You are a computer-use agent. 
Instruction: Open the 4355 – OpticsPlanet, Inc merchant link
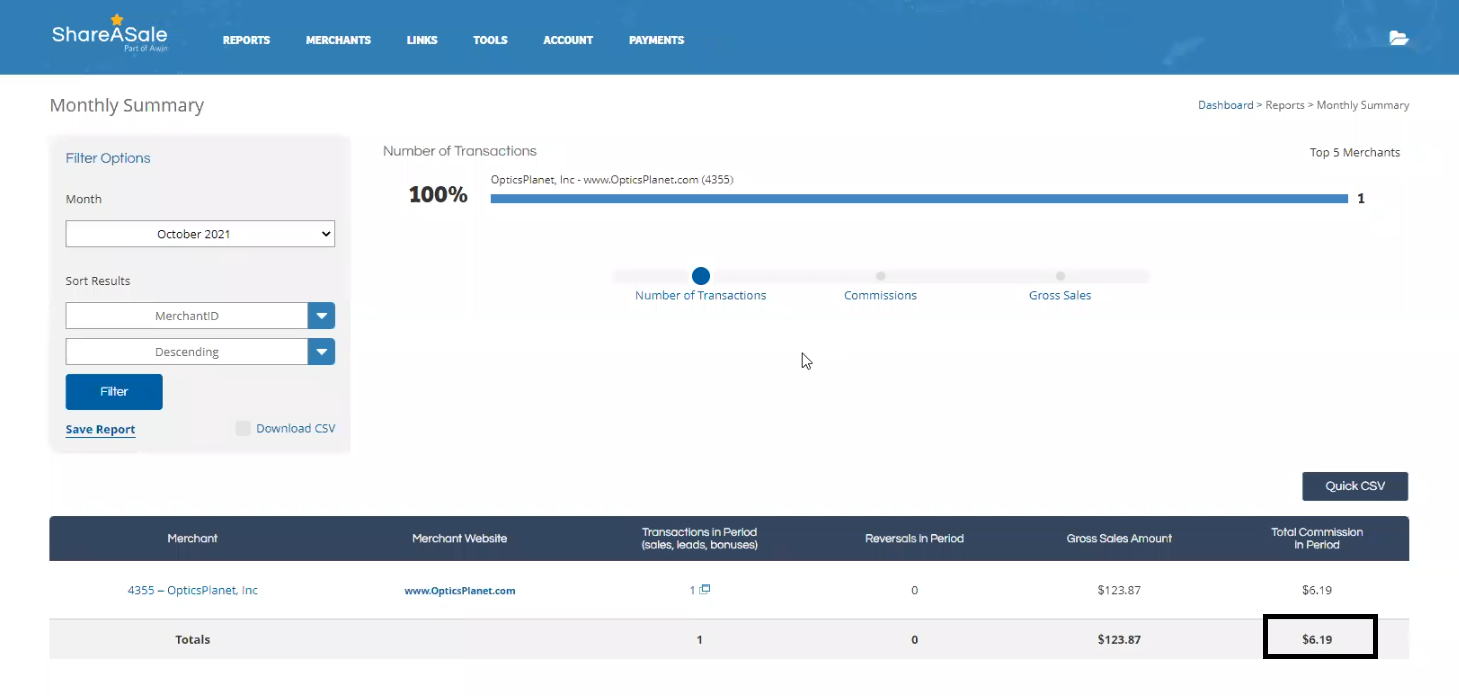[192, 590]
